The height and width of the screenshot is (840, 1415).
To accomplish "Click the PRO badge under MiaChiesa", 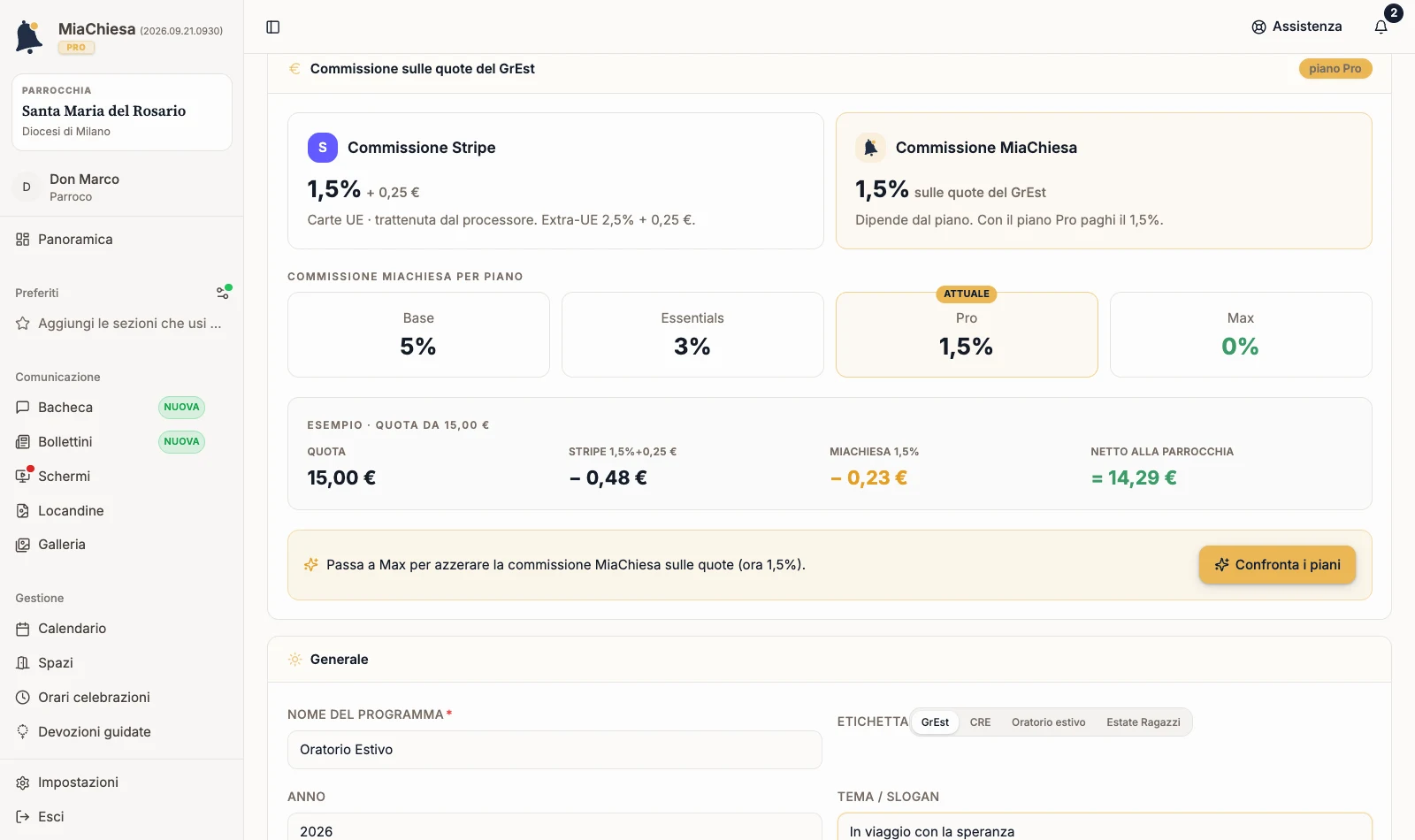I will 76,48.
